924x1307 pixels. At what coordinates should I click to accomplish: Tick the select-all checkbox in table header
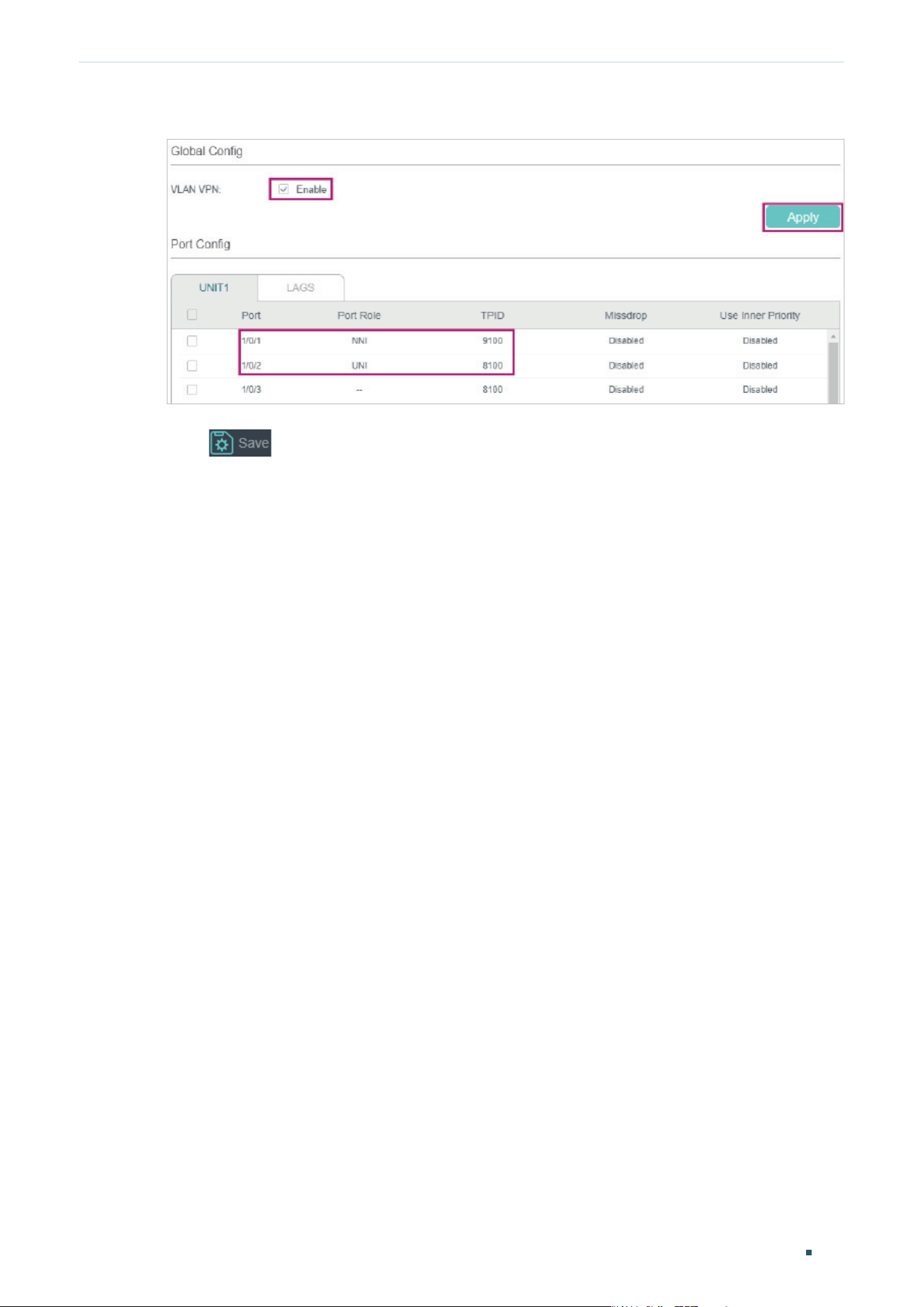[192, 315]
